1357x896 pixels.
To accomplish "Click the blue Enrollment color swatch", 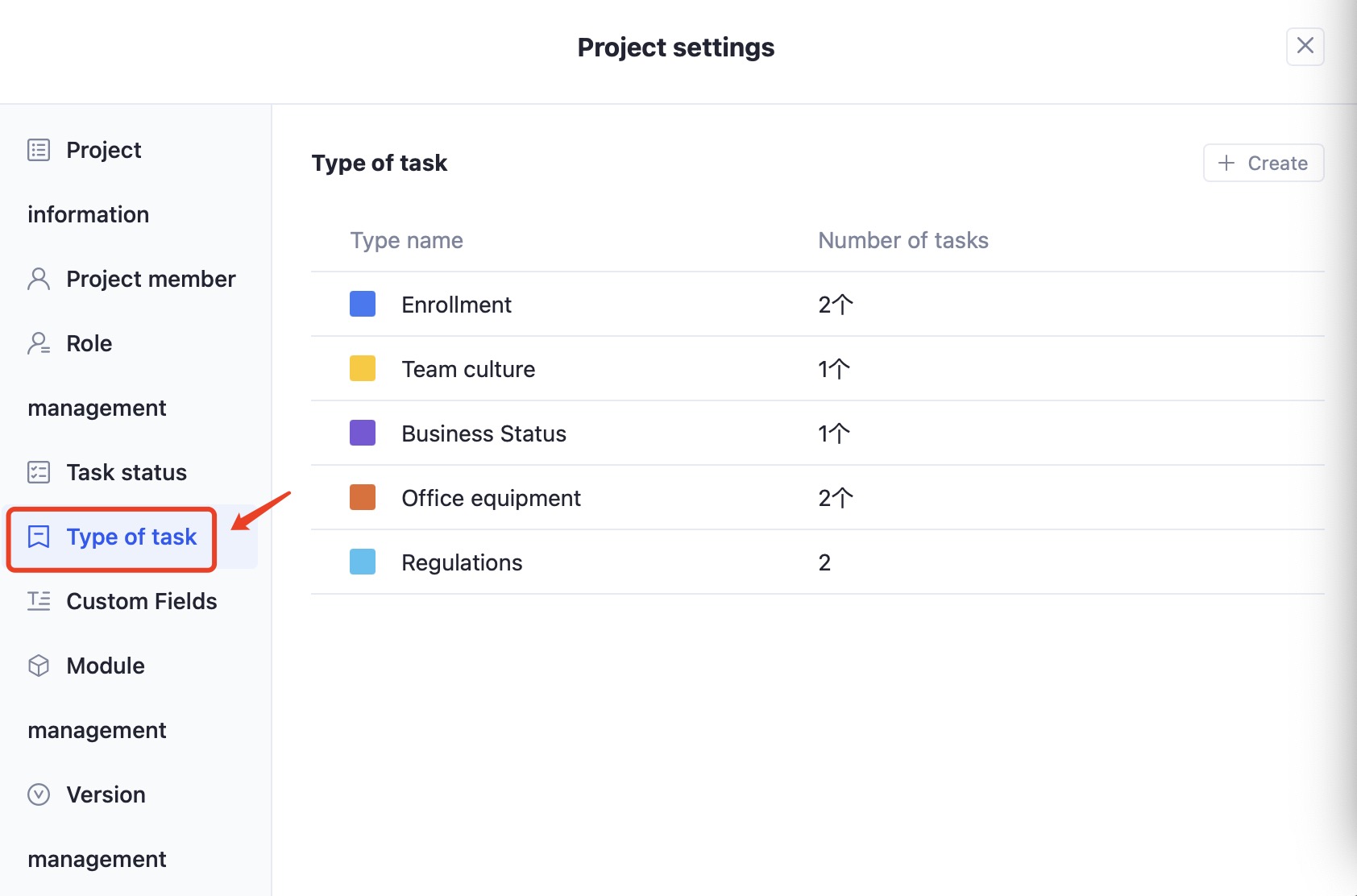I will click(363, 305).
